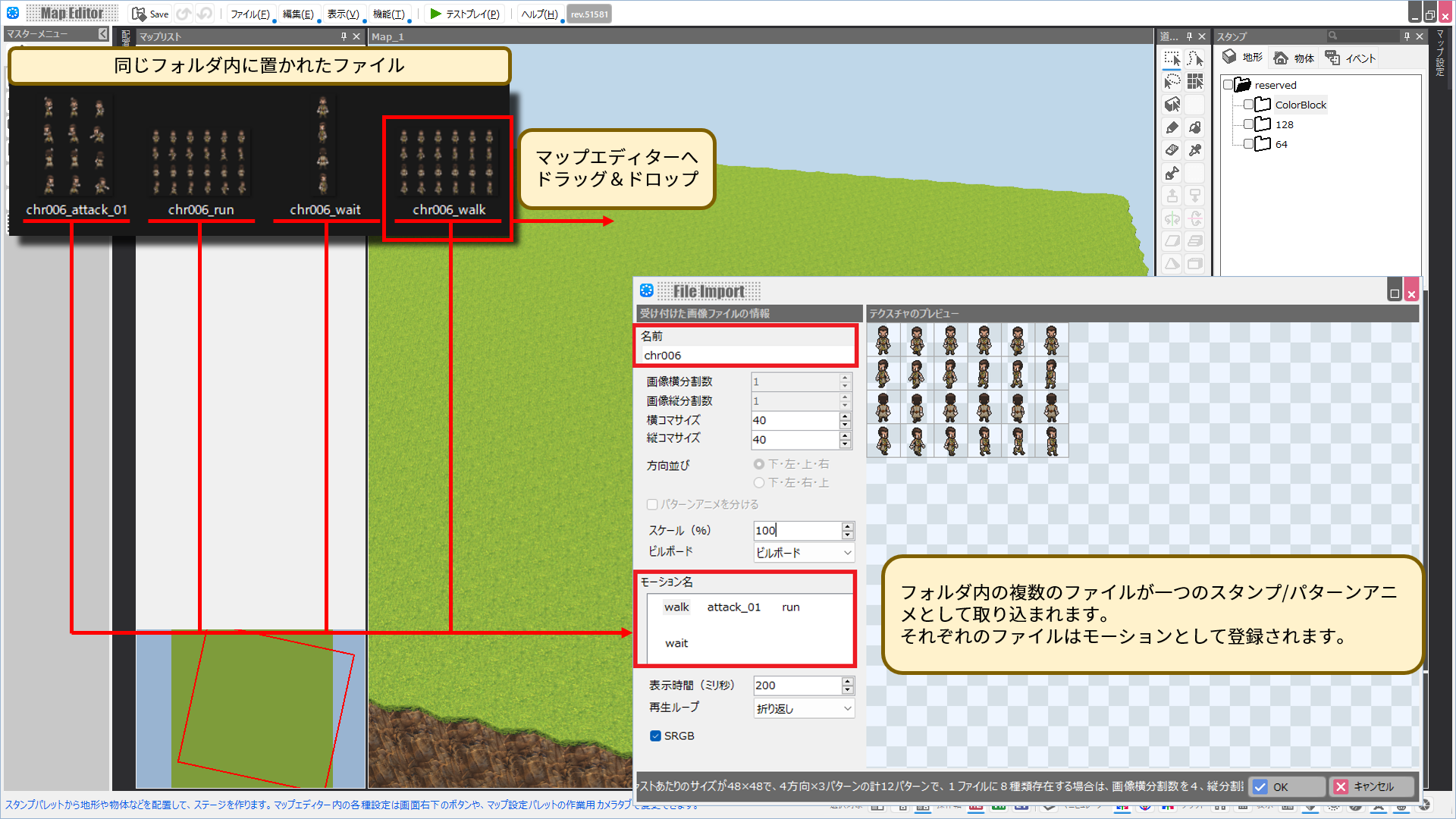The width and height of the screenshot is (1456, 819).
Task: Open the ファイル(F) menu
Action: 249,14
